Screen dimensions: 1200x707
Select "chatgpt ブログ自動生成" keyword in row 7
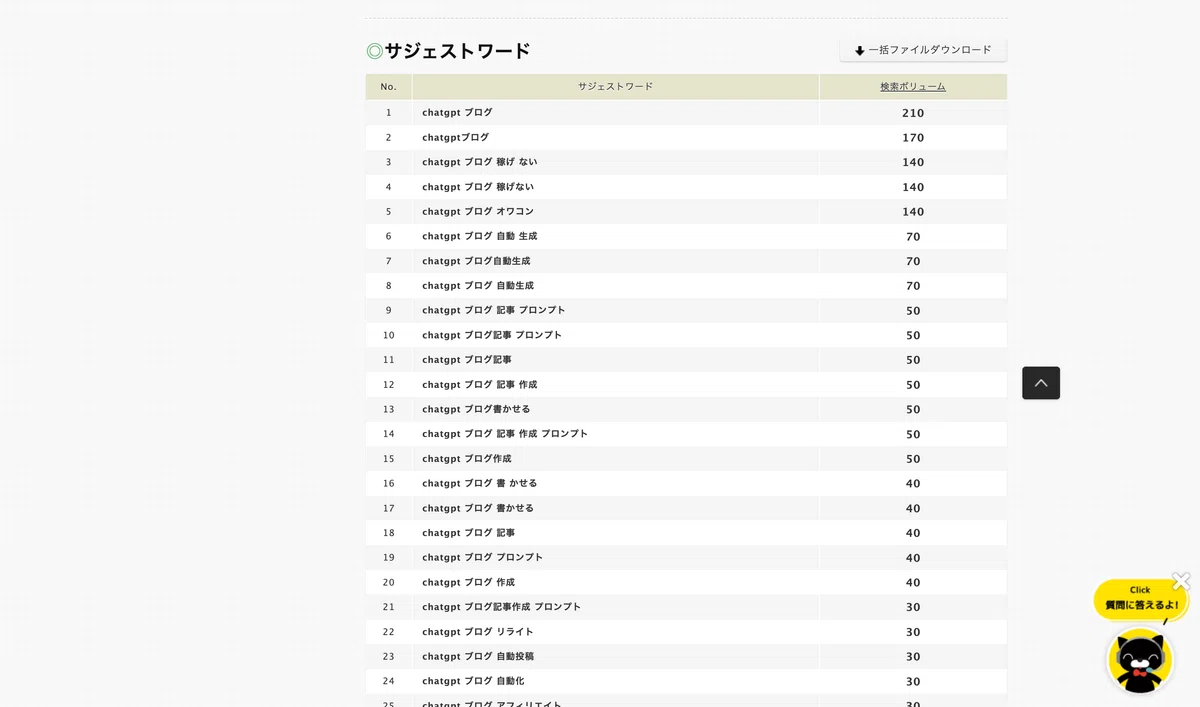click(x=476, y=261)
